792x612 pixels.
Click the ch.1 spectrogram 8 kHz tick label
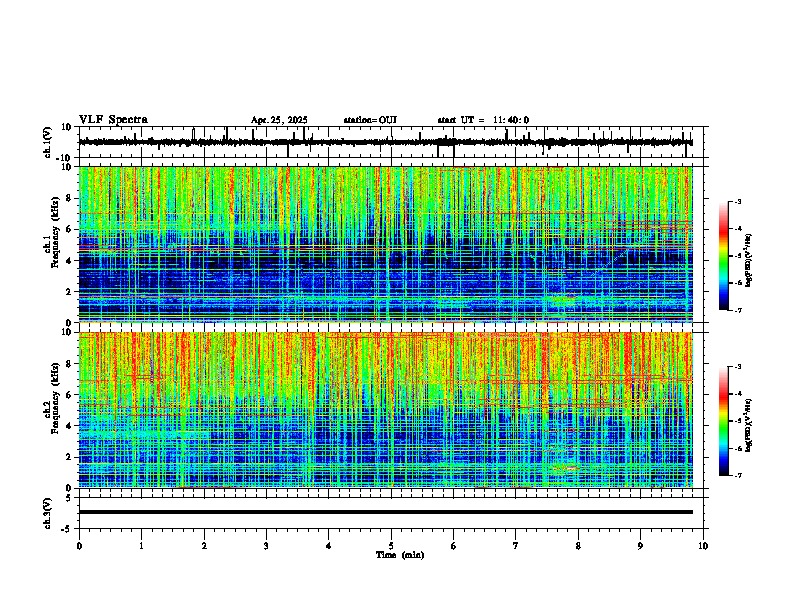coord(71,198)
